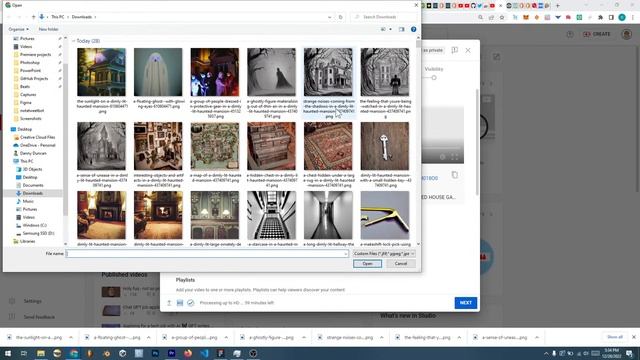This screenshot has width=640, height=360.
Task: Open the help icon in Open dialog
Action: (413, 29)
